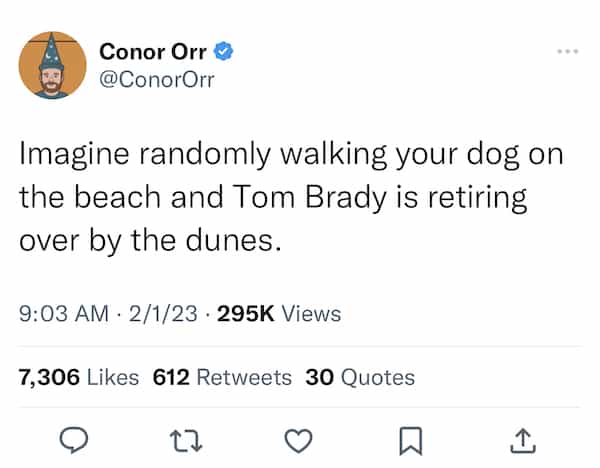Click the 9:03 AM timestamp
The height and width of the screenshot is (468, 600).
point(63,314)
